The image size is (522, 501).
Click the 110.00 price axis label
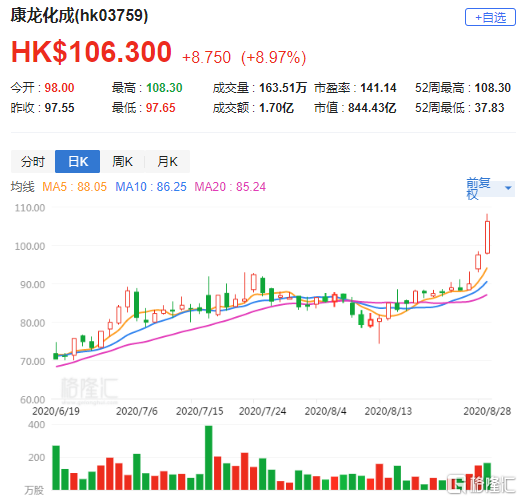[x=30, y=208]
